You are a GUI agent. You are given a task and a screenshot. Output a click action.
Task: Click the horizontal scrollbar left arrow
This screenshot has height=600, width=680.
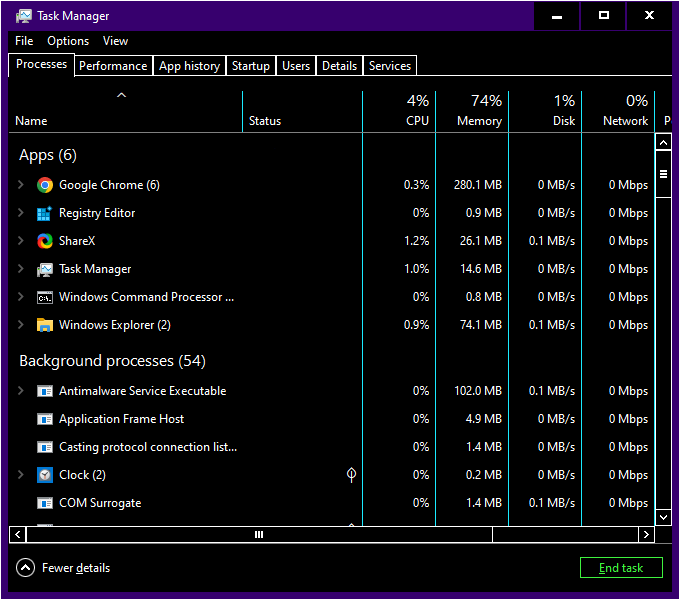(x=17, y=535)
